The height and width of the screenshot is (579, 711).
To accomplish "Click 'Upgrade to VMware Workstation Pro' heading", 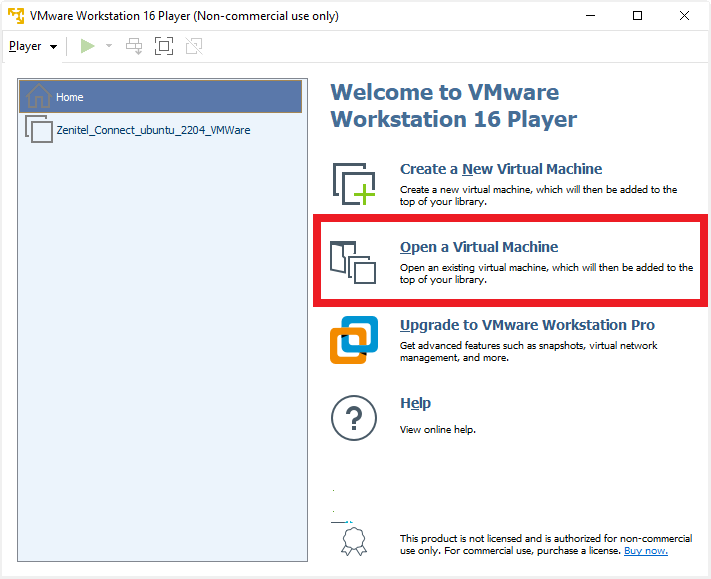I will tap(527, 325).
